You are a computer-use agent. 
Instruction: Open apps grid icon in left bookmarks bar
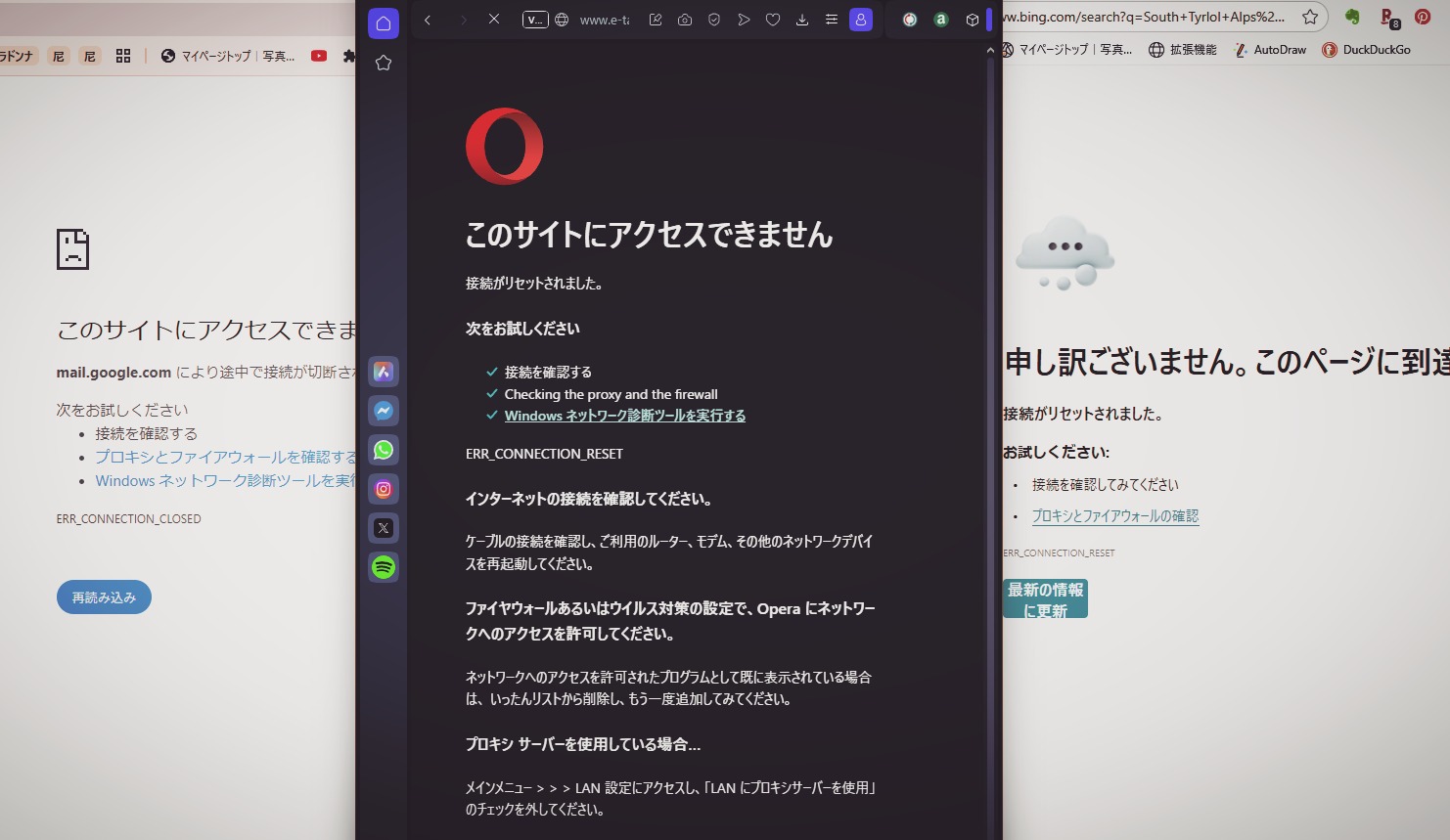tap(123, 56)
